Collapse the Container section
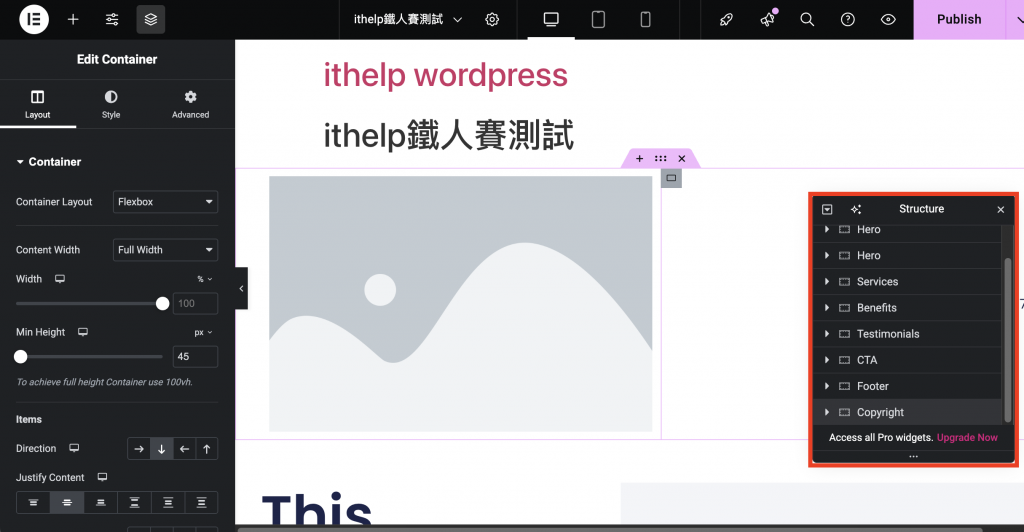1024x532 pixels. pos(48,162)
